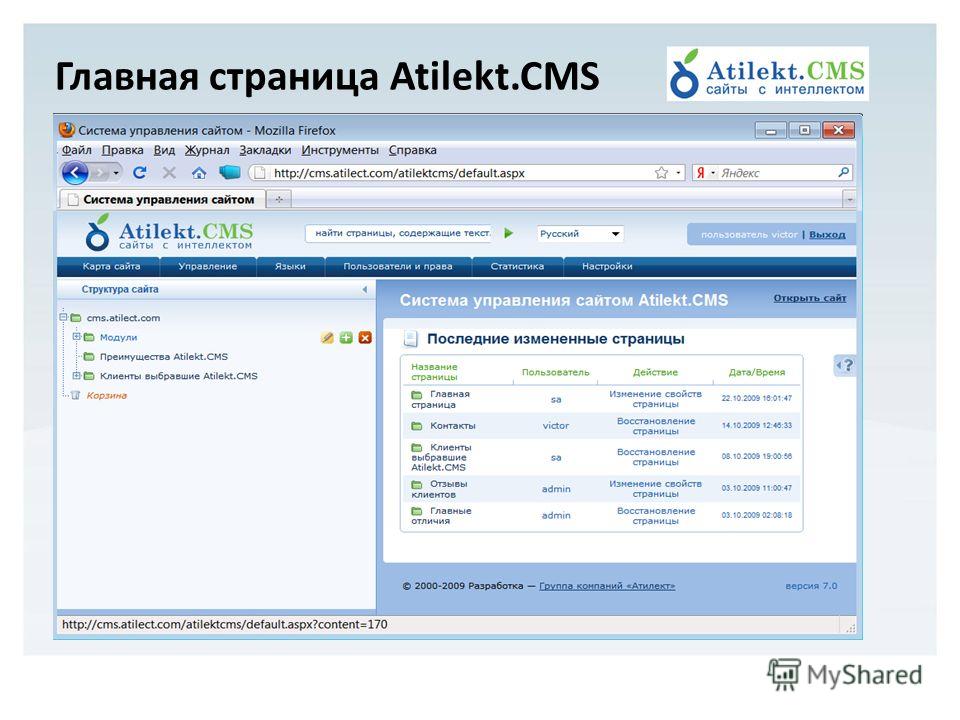Go to Карта сайта section
The height and width of the screenshot is (720, 960).
pos(111,266)
